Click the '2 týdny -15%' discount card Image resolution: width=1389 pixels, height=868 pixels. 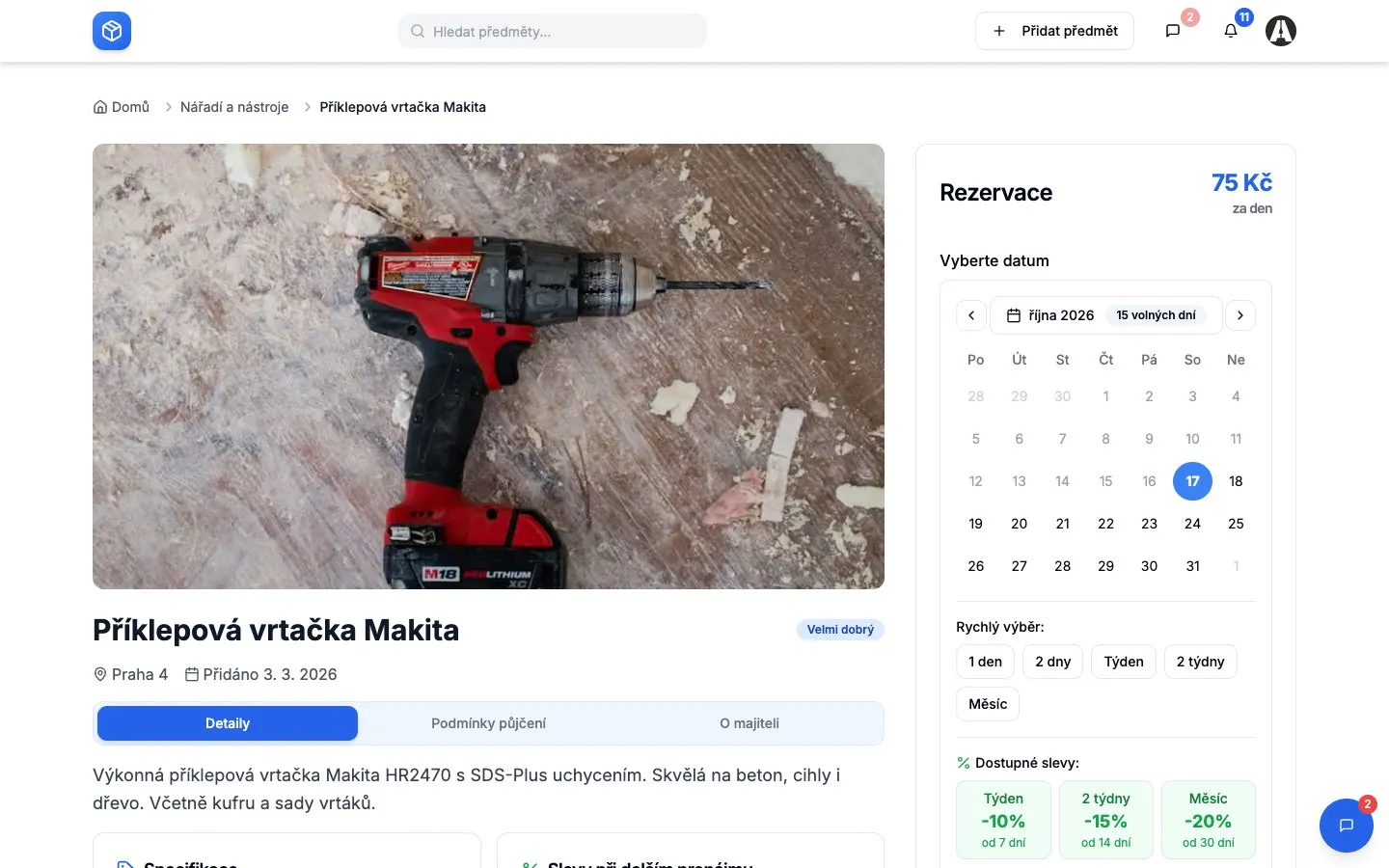1106,820
